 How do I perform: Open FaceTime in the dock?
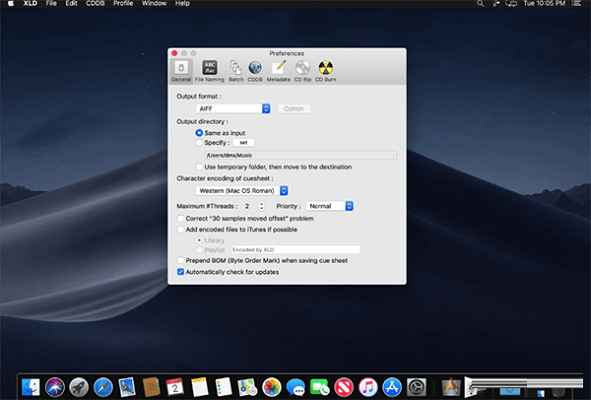(320, 387)
